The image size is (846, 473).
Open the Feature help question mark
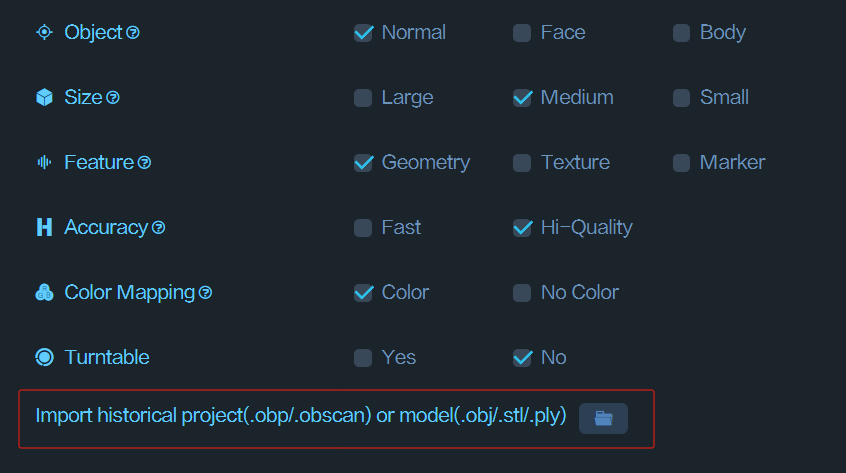click(x=144, y=162)
